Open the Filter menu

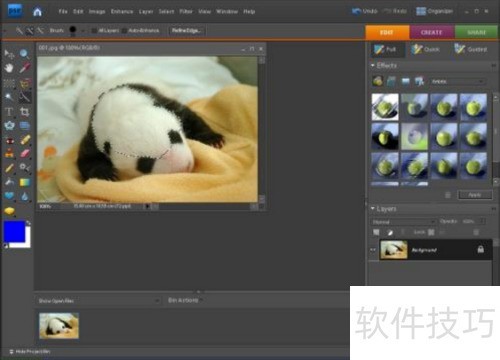[x=186, y=12]
